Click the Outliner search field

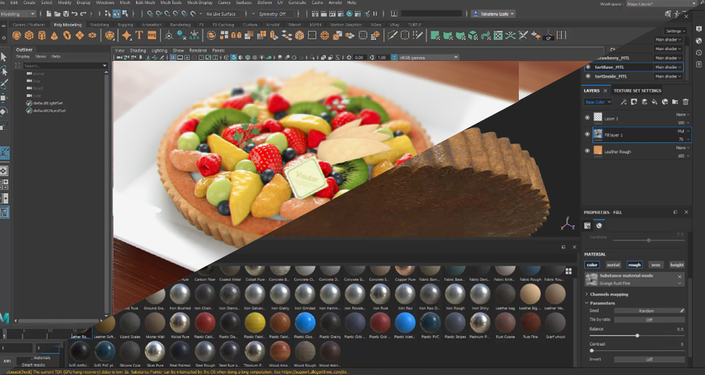(x=66, y=66)
